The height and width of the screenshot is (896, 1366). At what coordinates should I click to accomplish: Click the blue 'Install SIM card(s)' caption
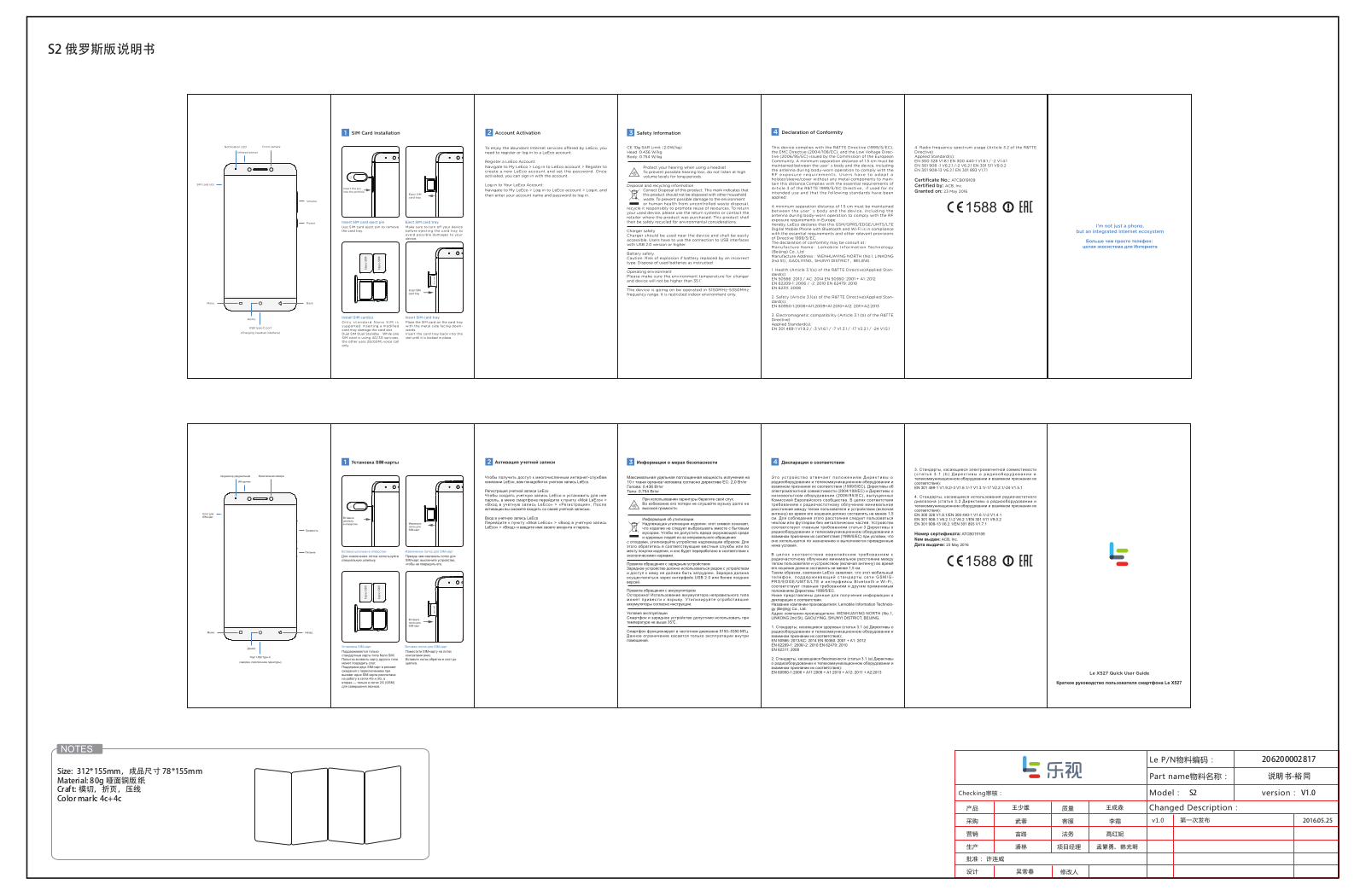(x=358, y=317)
